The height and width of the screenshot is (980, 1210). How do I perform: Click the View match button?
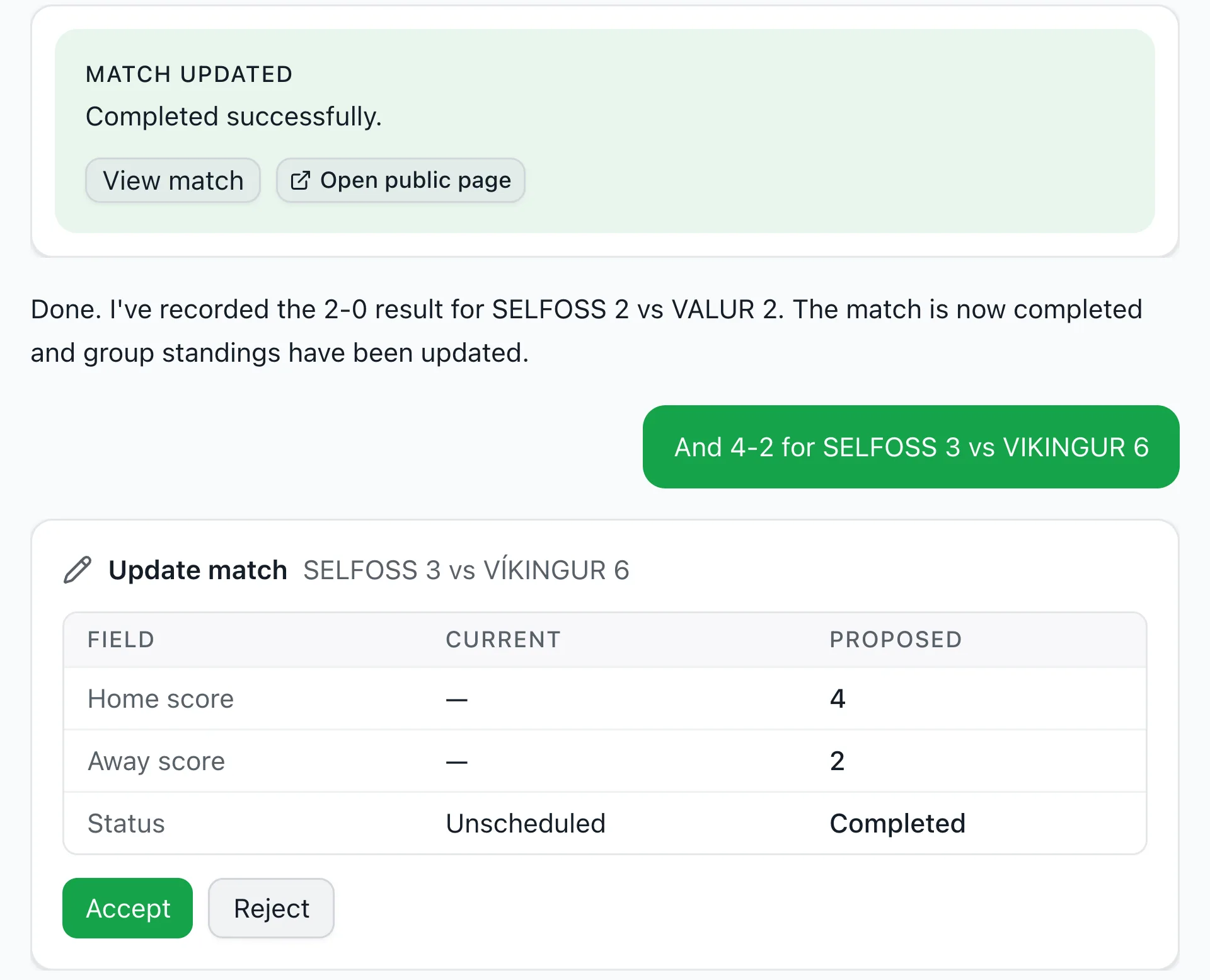pos(173,180)
